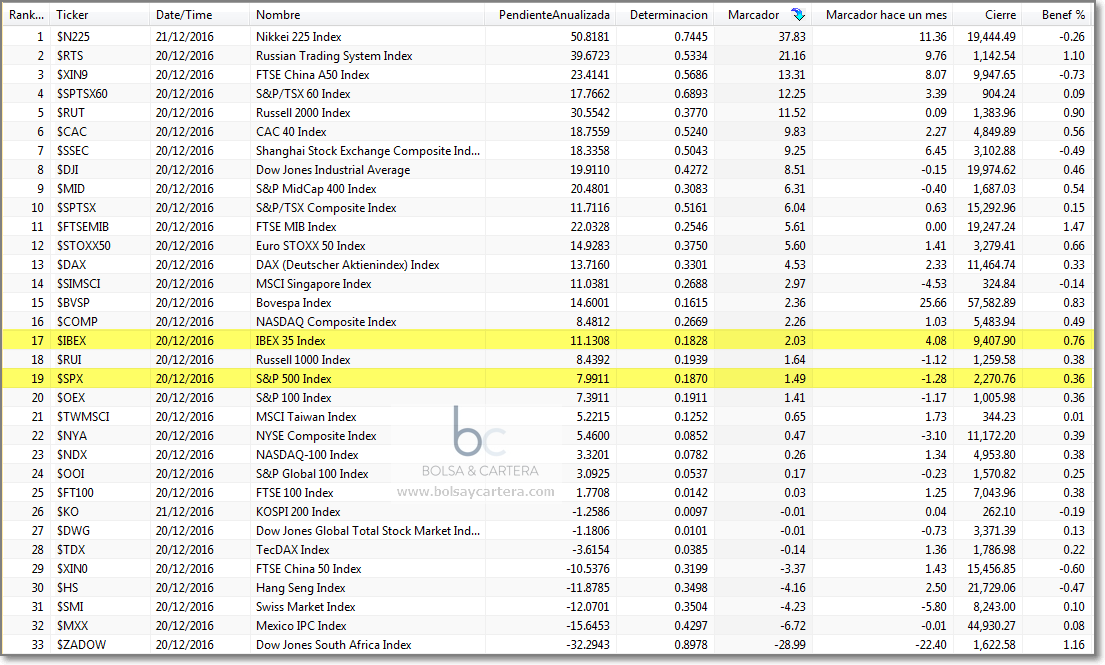
Task: Click the 'S&P 100 Index' name
Action: point(293,398)
